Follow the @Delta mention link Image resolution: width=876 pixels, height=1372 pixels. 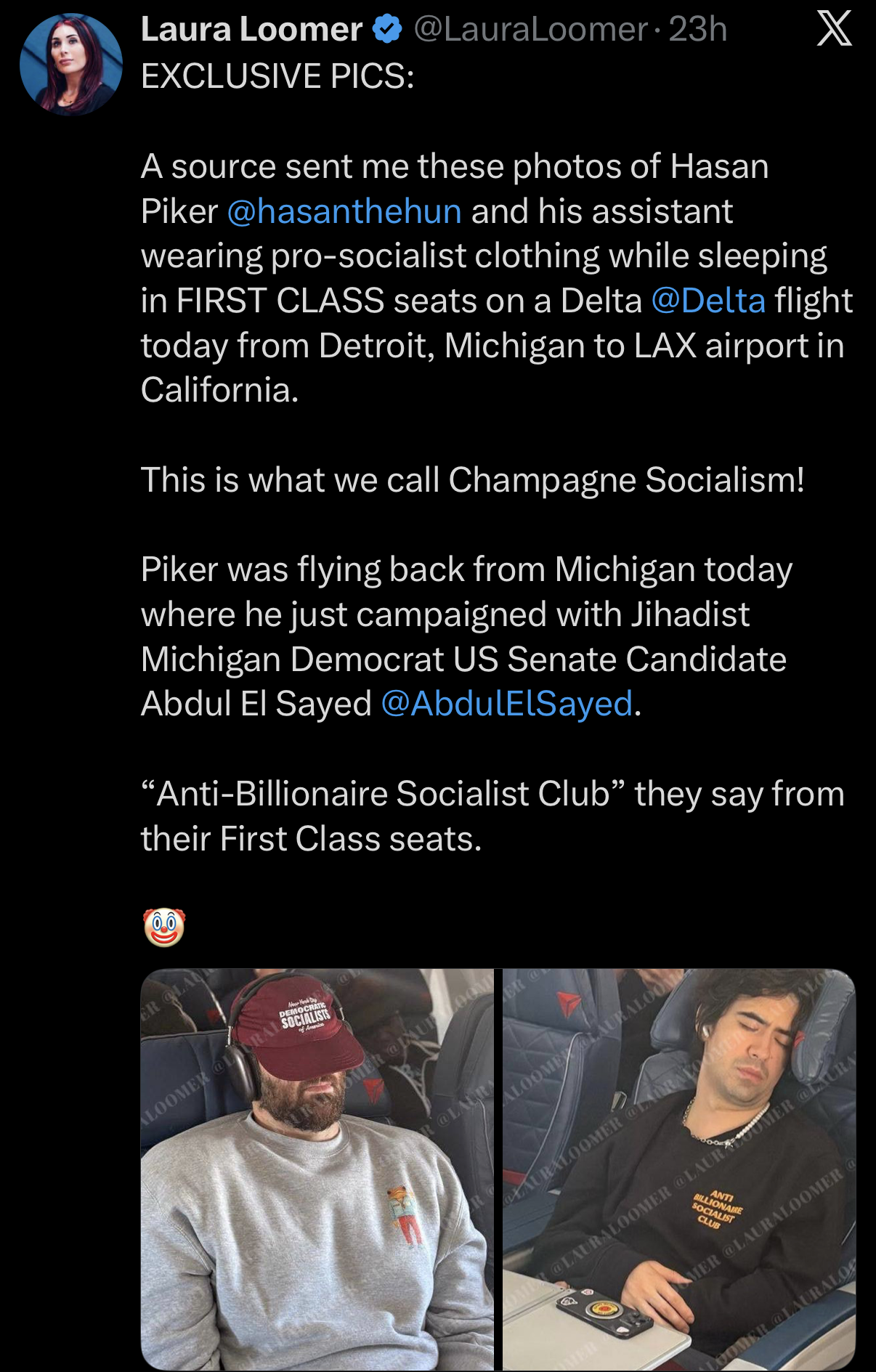point(708,301)
